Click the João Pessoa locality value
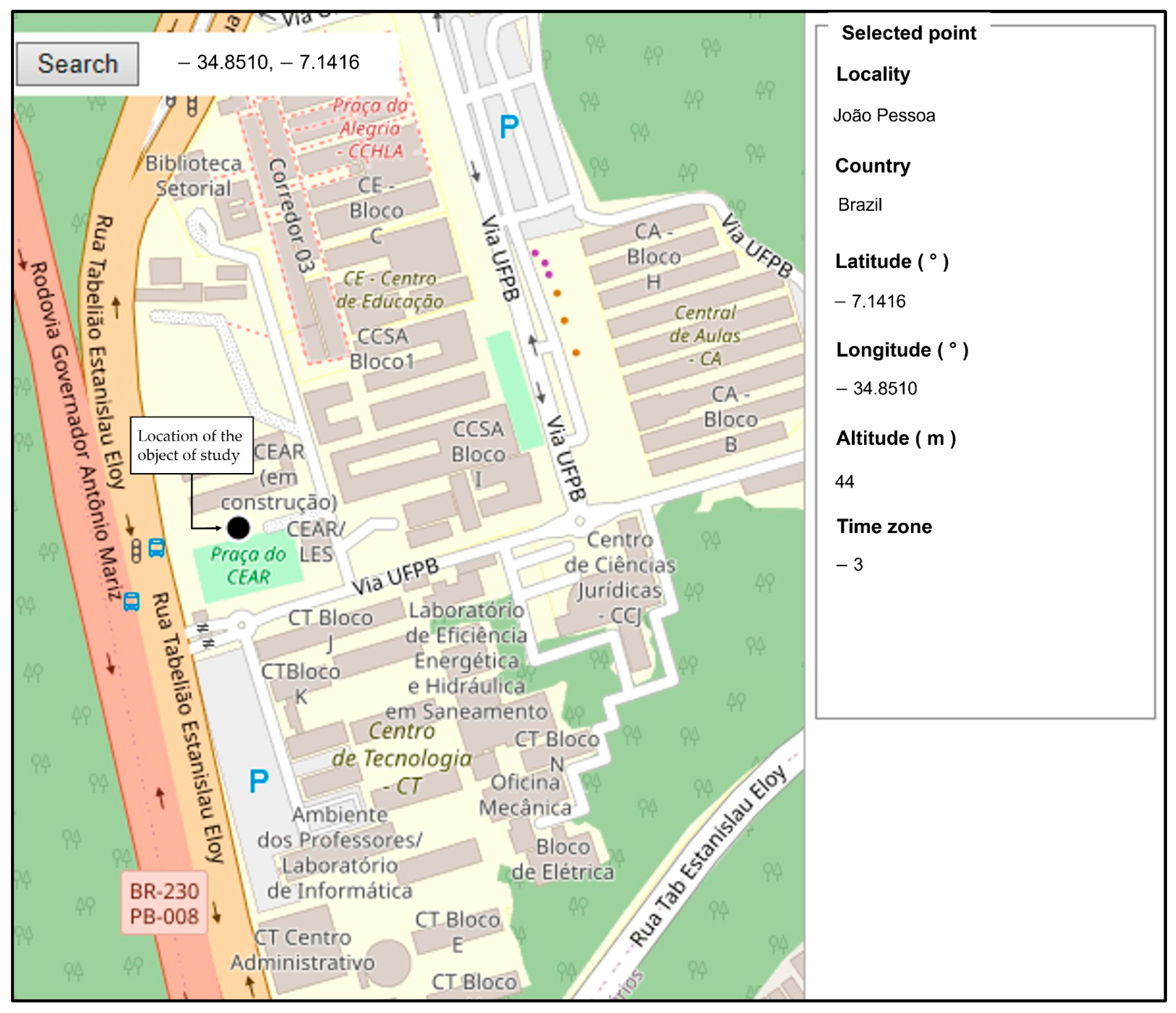 (884, 116)
